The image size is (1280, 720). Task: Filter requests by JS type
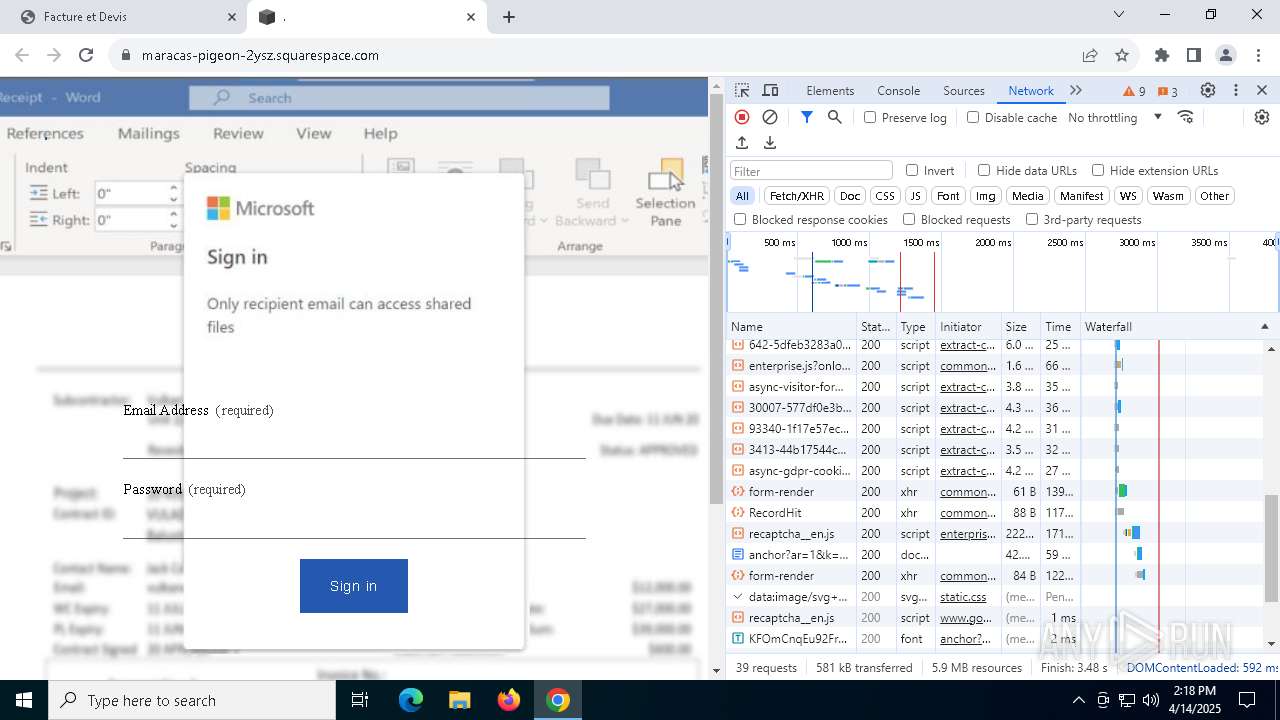coord(915,196)
